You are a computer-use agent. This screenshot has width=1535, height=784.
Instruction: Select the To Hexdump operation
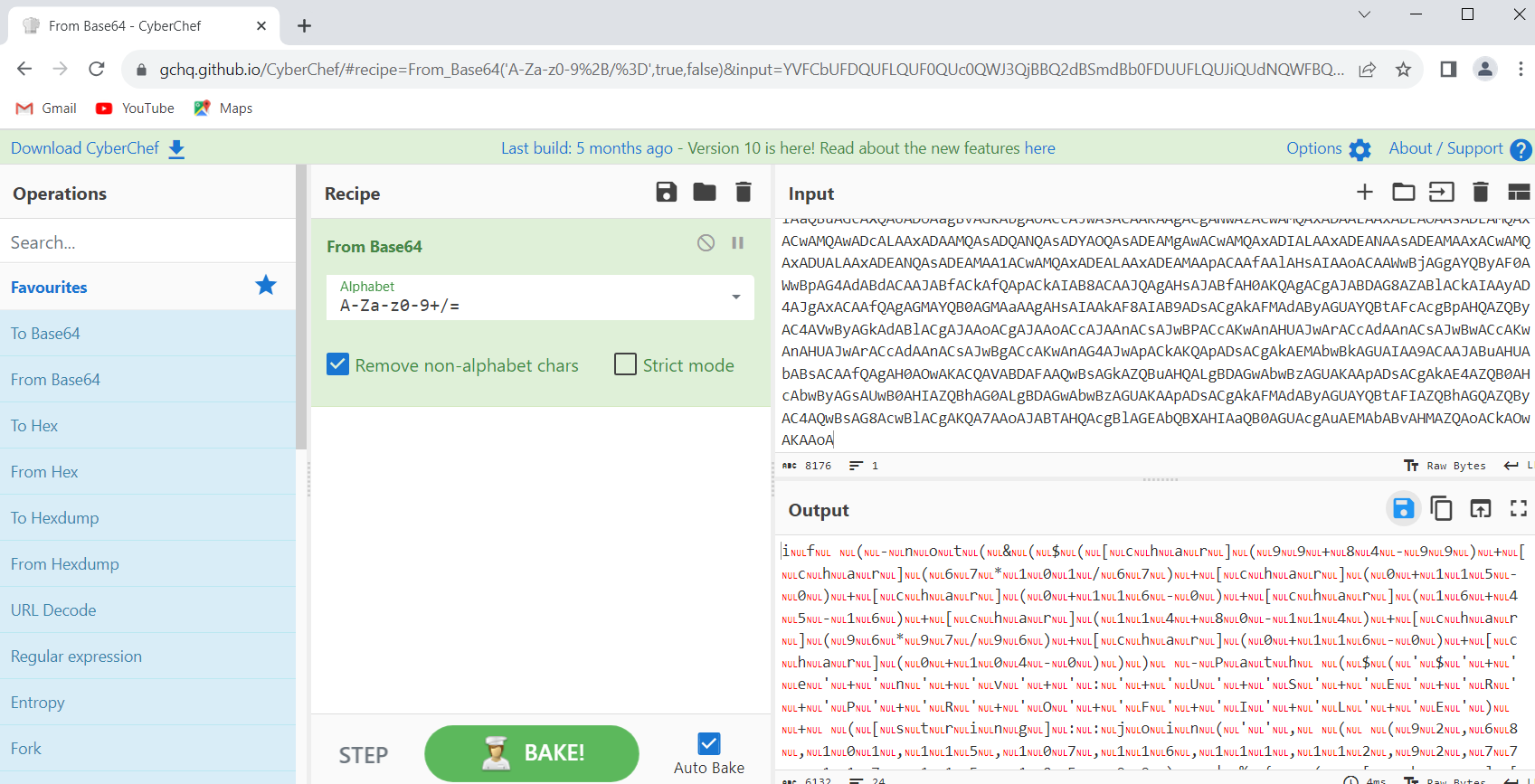147,517
